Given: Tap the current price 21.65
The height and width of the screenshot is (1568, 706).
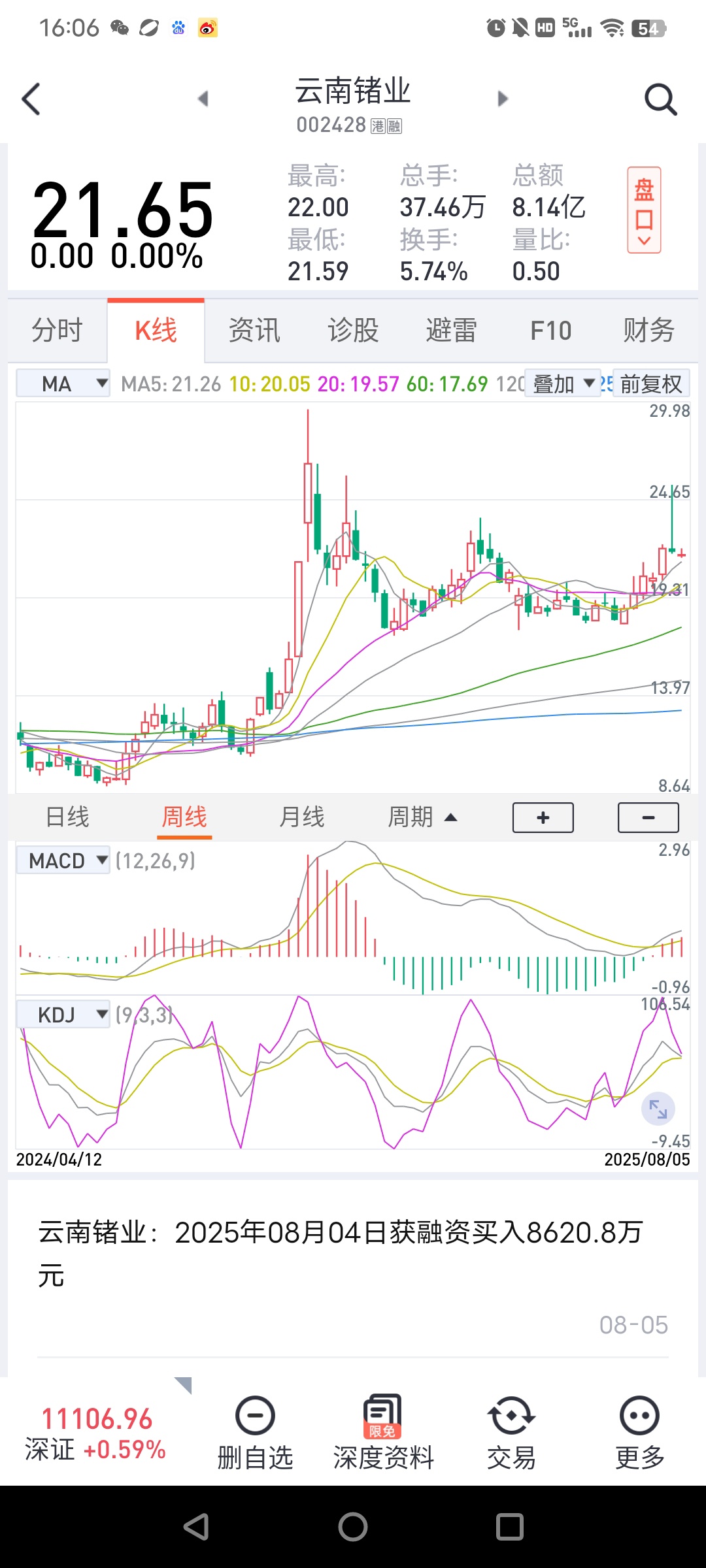Looking at the screenshot, I should coord(123,210).
